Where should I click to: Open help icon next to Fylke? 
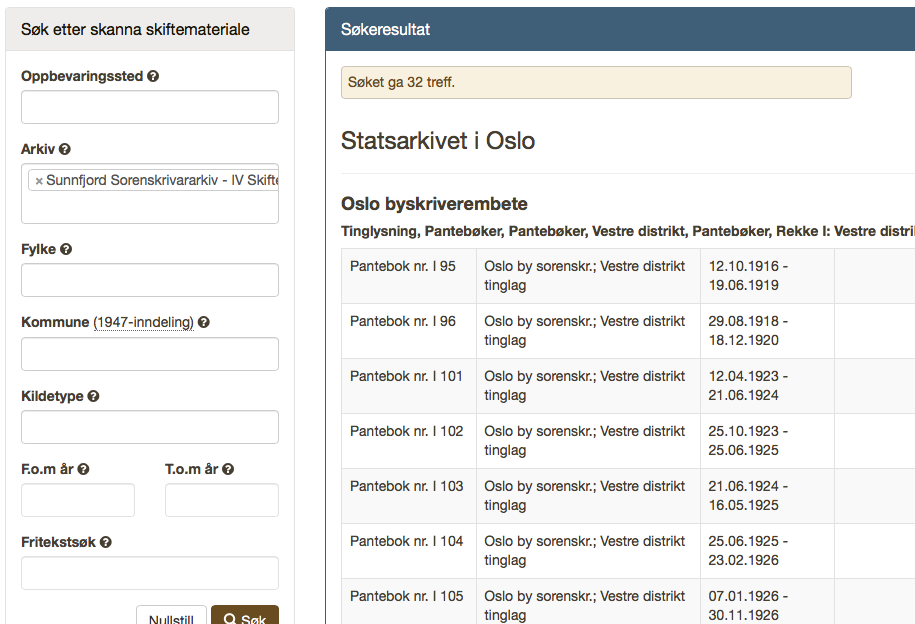click(66, 249)
